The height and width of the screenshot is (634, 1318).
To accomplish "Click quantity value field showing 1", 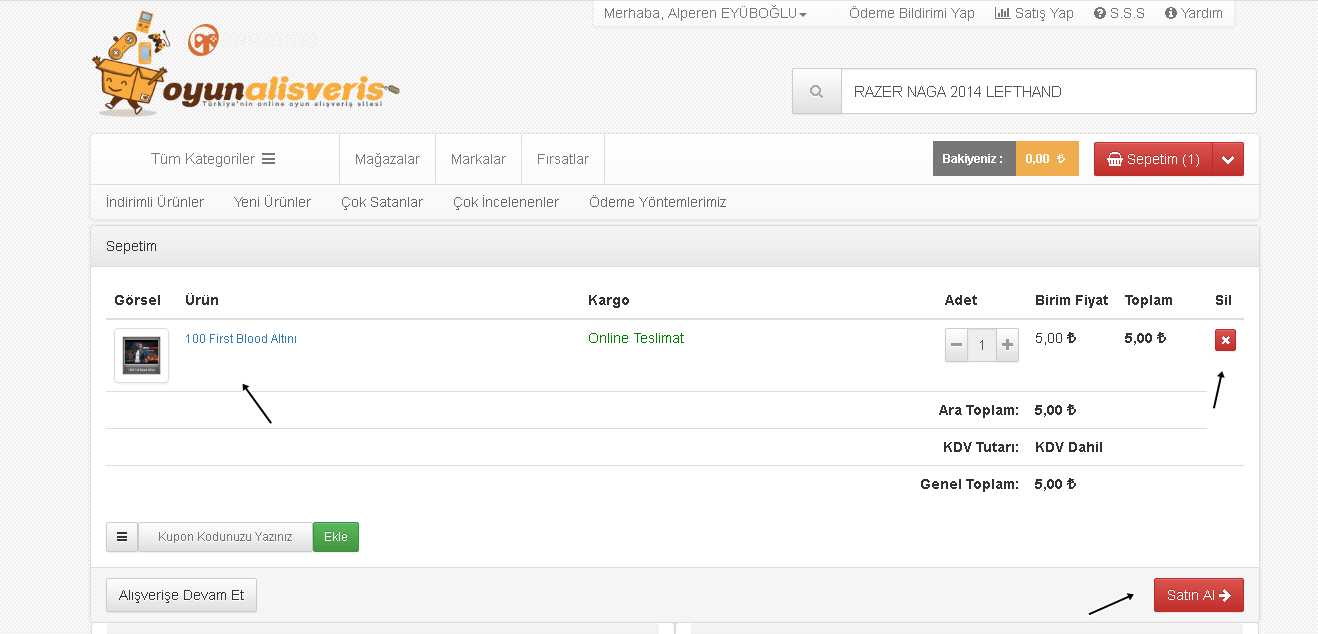I will pos(982,345).
